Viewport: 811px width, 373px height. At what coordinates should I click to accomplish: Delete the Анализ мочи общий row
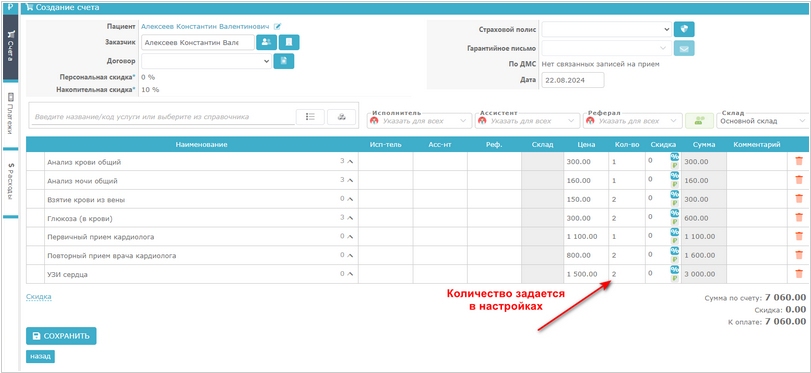pos(799,180)
